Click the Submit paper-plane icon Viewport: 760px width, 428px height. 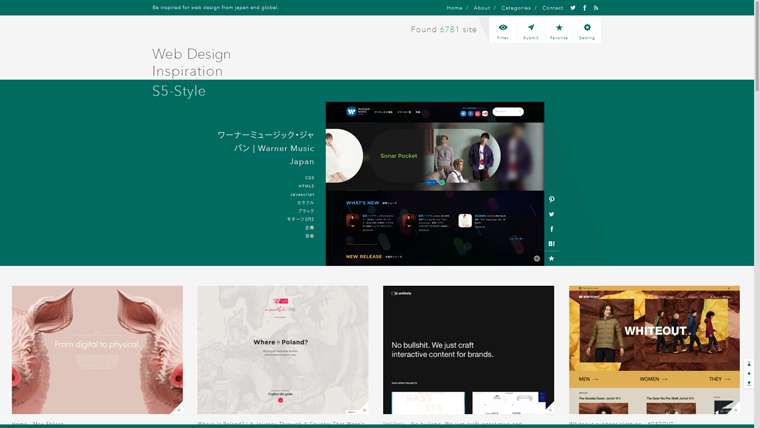531,28
